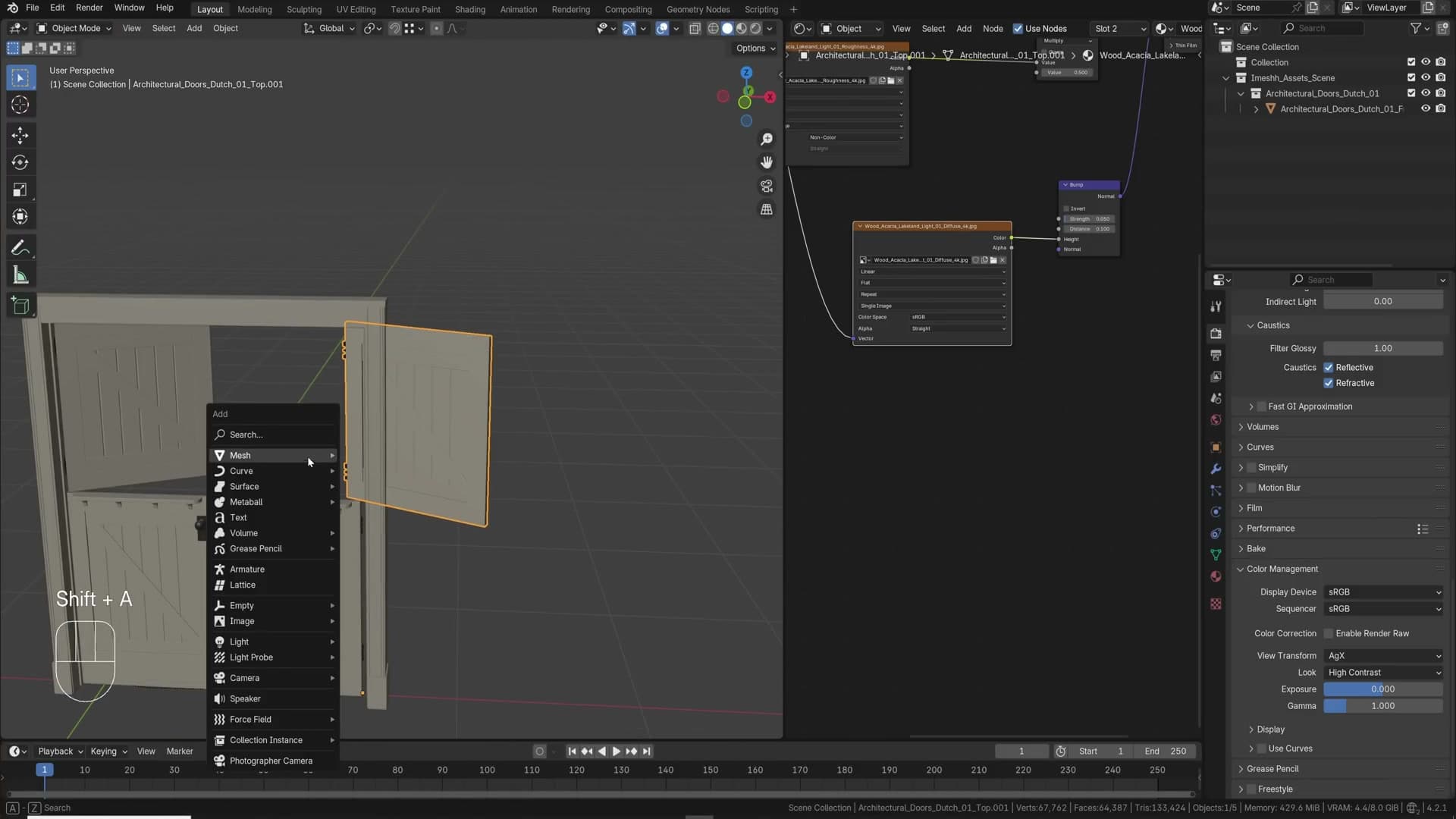Screen dimensions: 1456x819
Task: Uncheck Reflective caustics
Action: tap(1329, 368)
